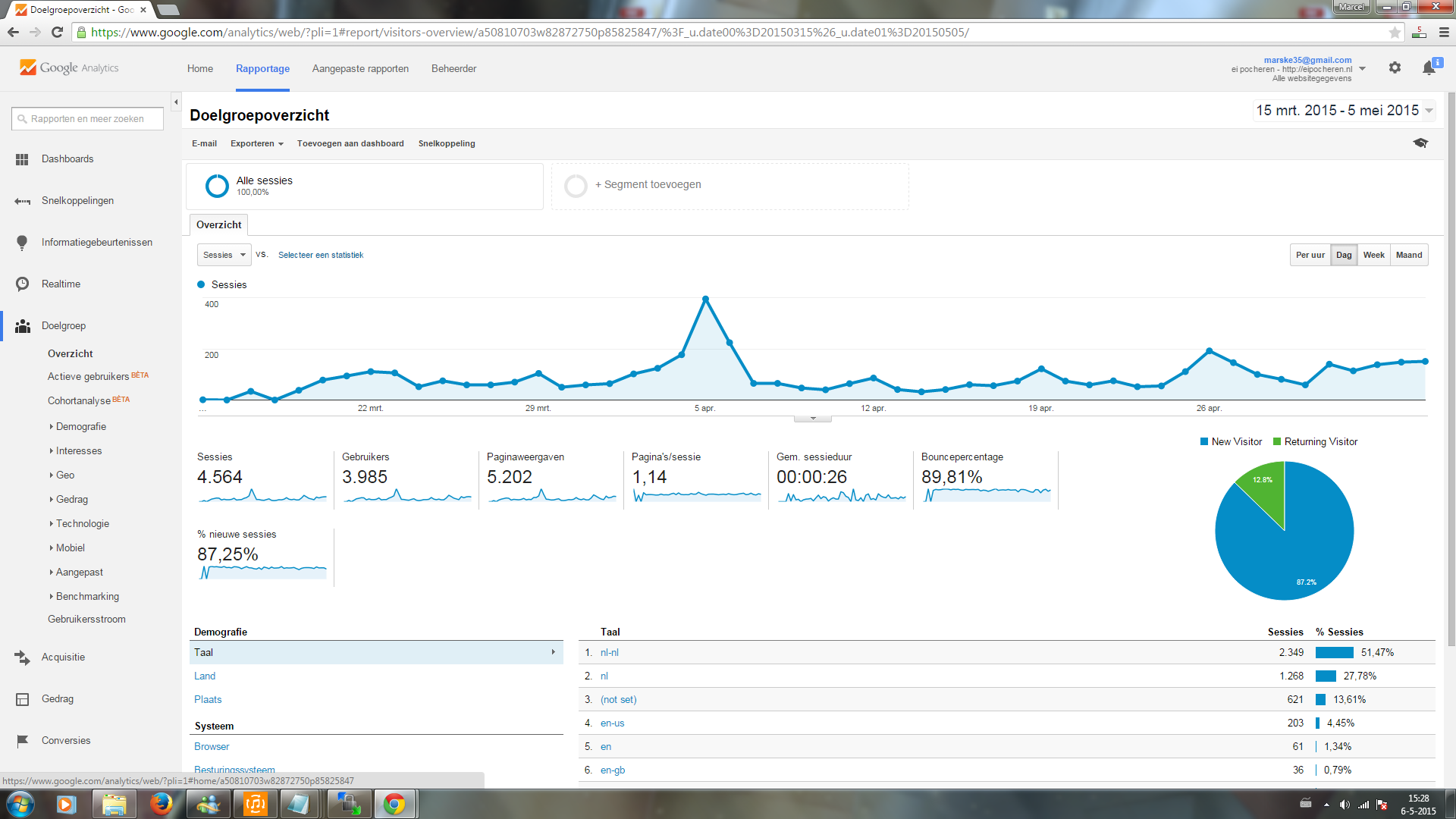This screenshot has height=819, width=1456.
Task: Click the Chrome extension icon beside star
Action: 1420,32
